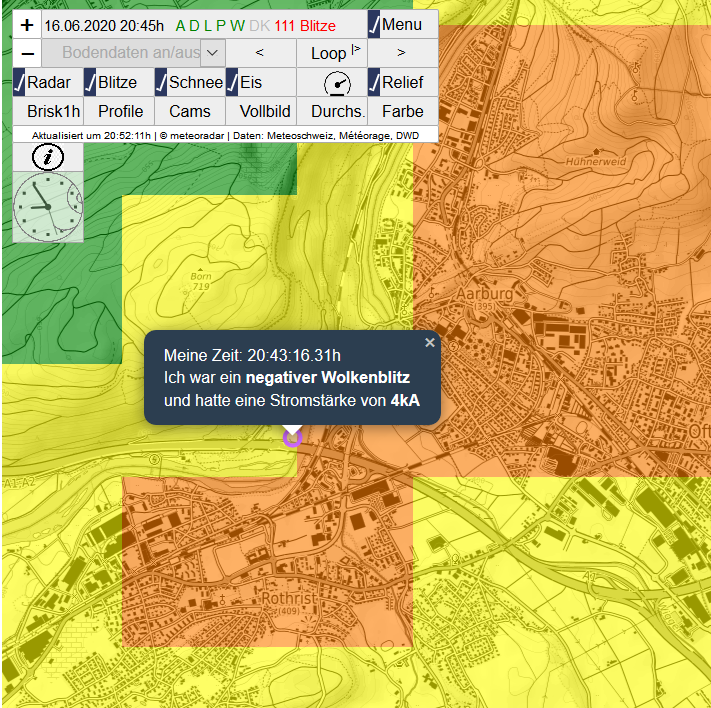The width and height of the screenshot is (711, 708).
Task: Open the Cams view
Action: click(190, 111)
